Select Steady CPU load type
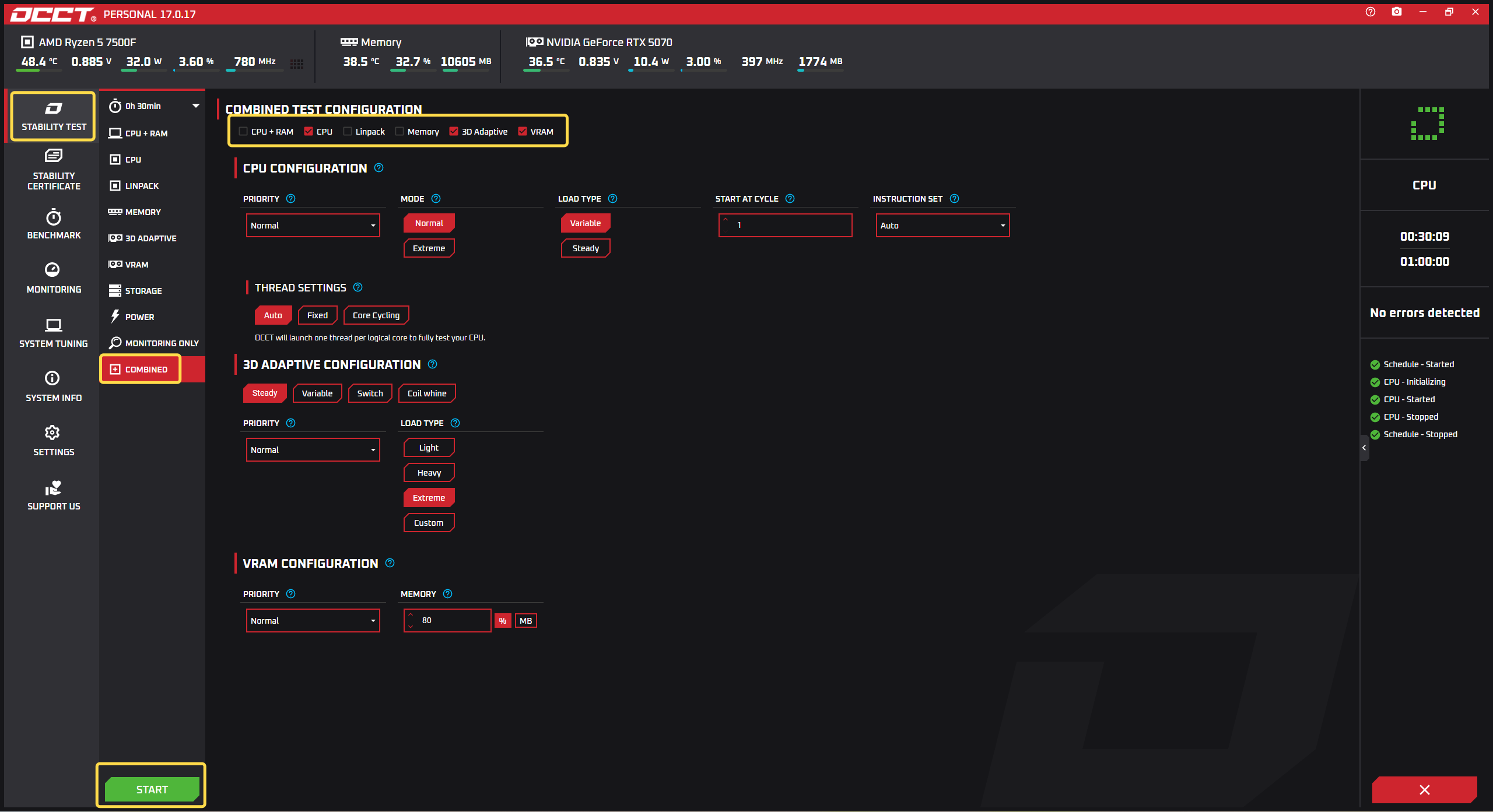The width and height of the screenshot is (1493, 812). coord(586,248)
